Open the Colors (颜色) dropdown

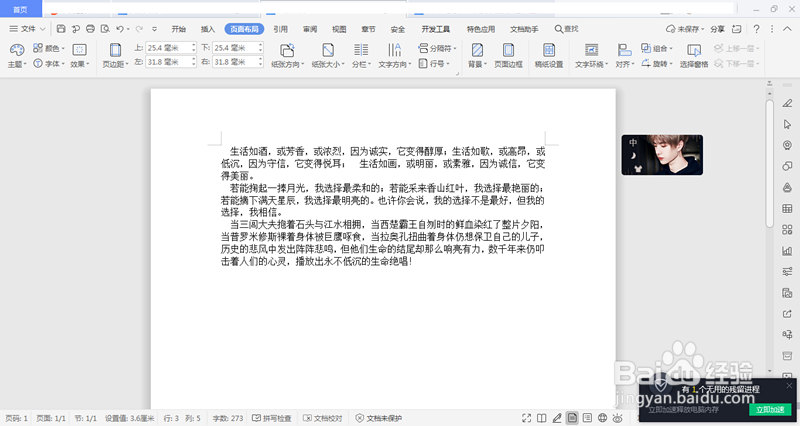pos(49,48)
